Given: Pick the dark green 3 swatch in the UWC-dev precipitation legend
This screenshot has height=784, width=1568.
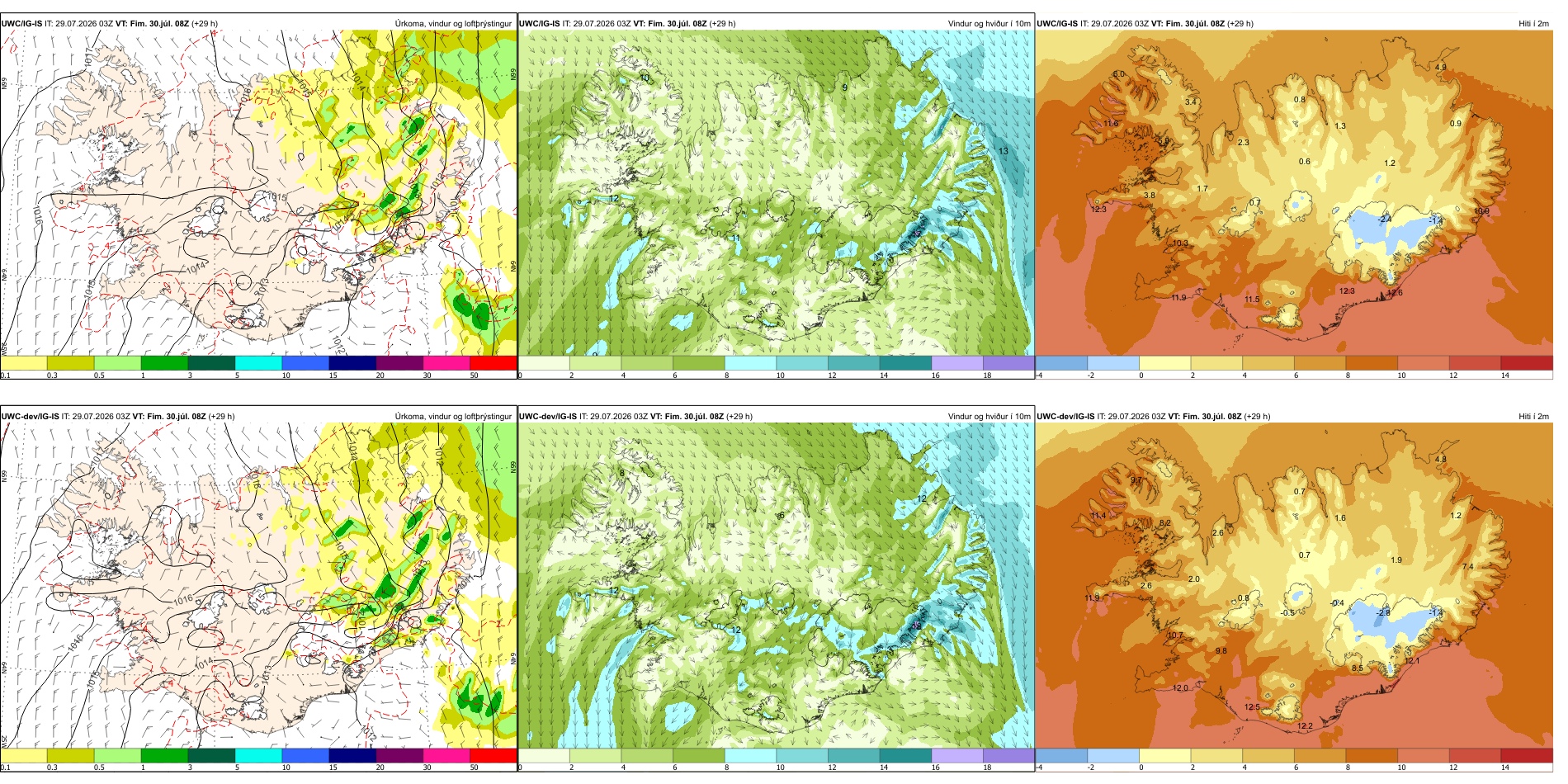Looking at the screenshot, I should (211, 756).
